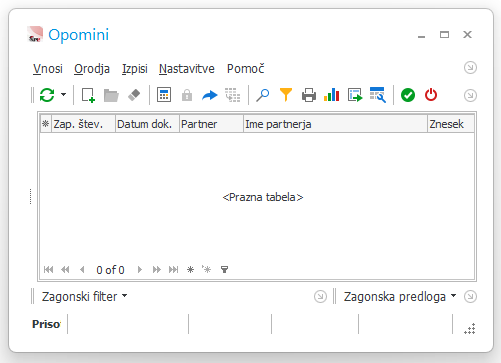501x363 pixels.
Task: Click customize arrow after Zagonska predloga
Action: (470, 296)
